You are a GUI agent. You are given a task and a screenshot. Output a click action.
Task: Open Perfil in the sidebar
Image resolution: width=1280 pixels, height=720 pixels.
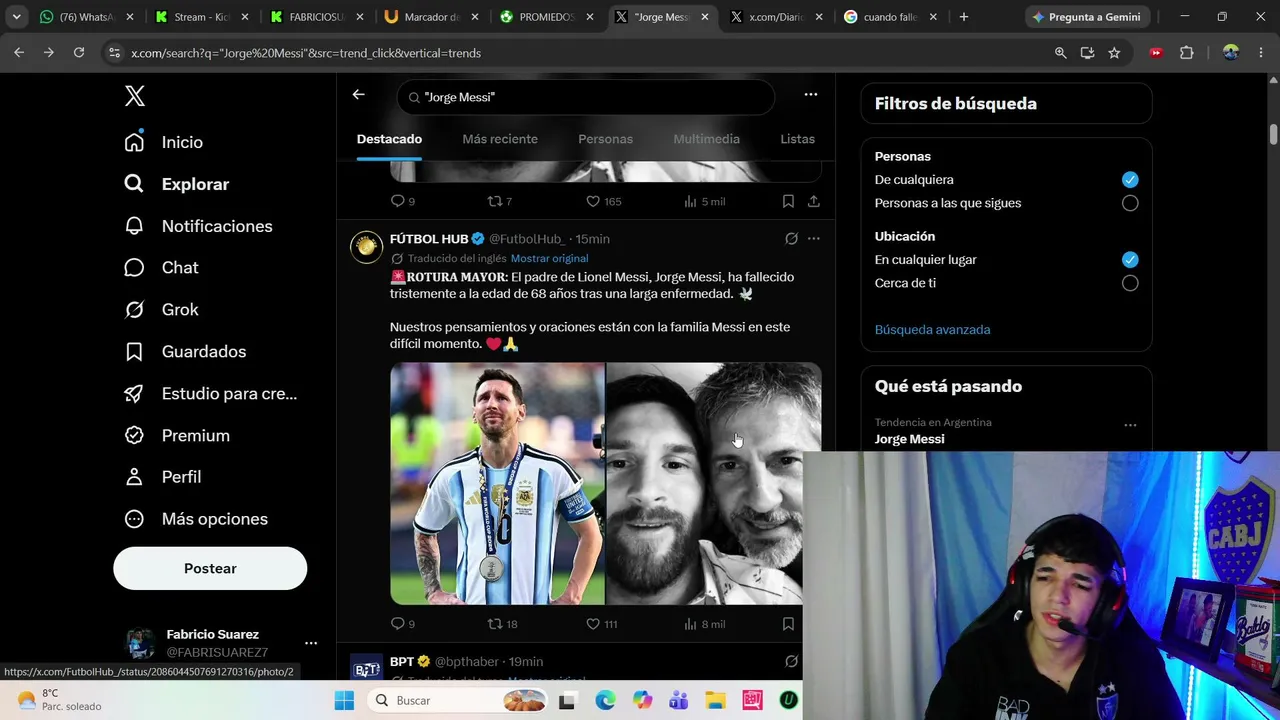162,477
